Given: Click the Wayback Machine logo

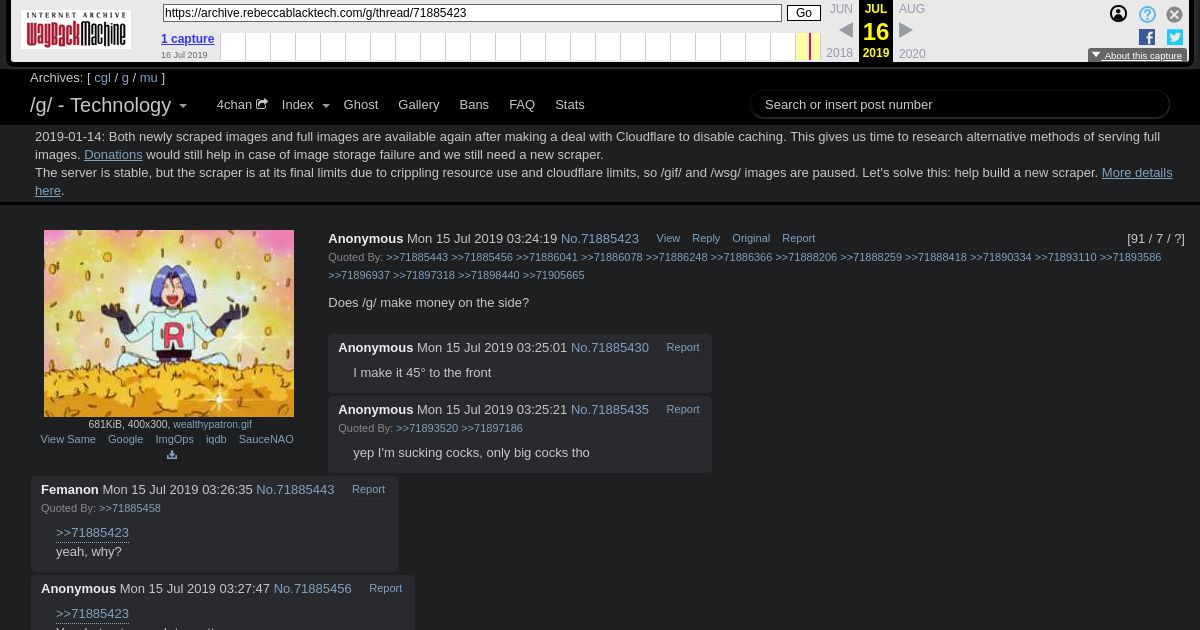Looking at the screenshot, I should pos(76,29).
